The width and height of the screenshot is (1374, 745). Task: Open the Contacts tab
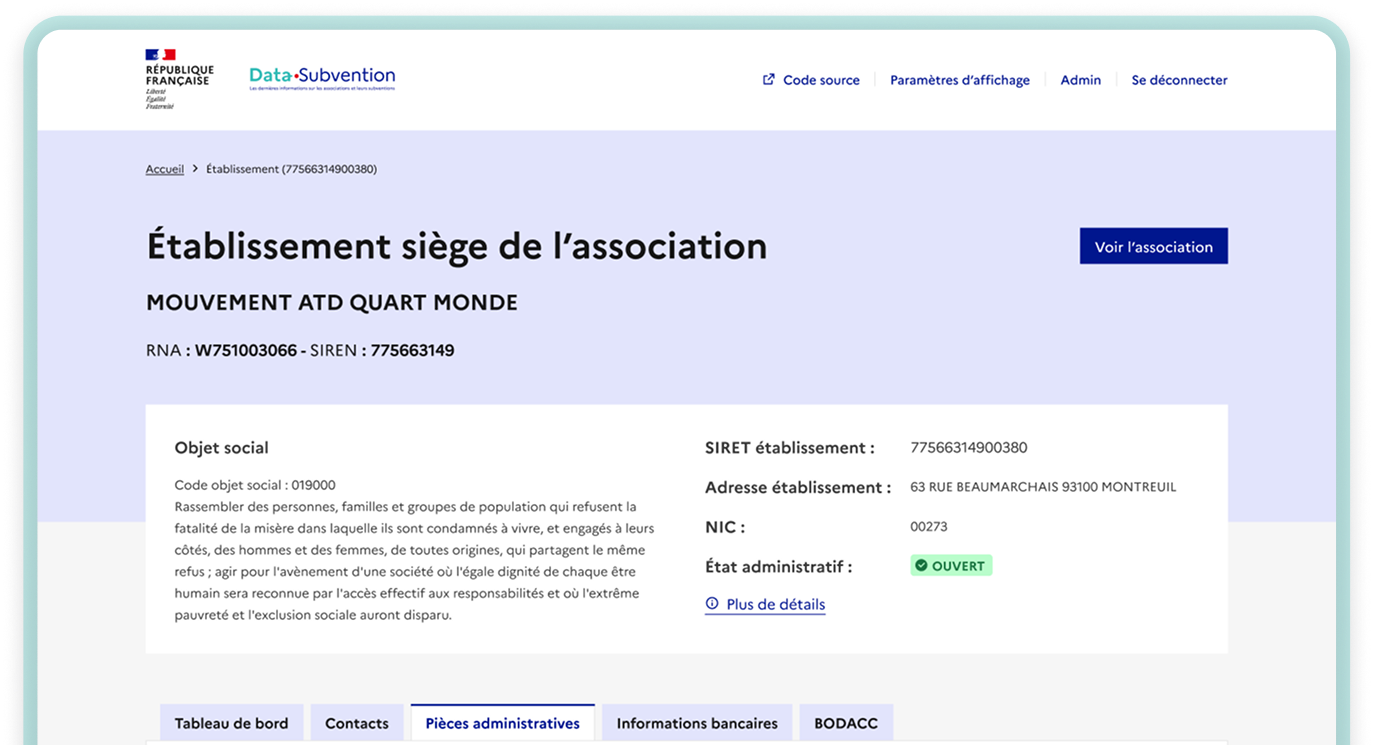pyautogui.click(x=357, y=723)
